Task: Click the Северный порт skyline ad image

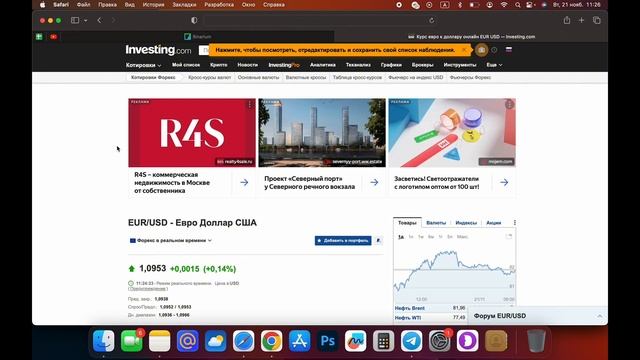Action: click(x=322, y=133)
